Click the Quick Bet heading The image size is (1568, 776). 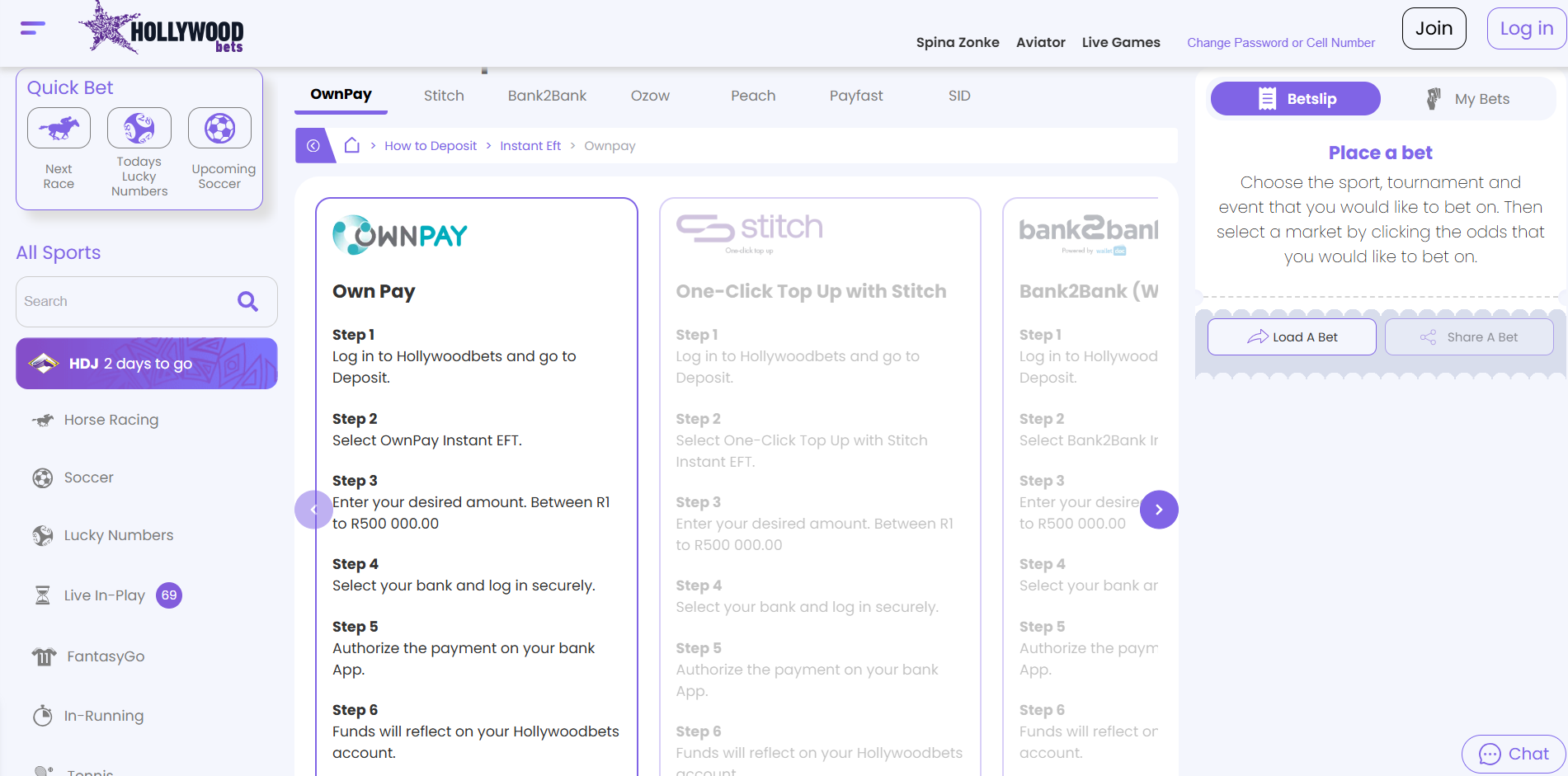point(70,87)
